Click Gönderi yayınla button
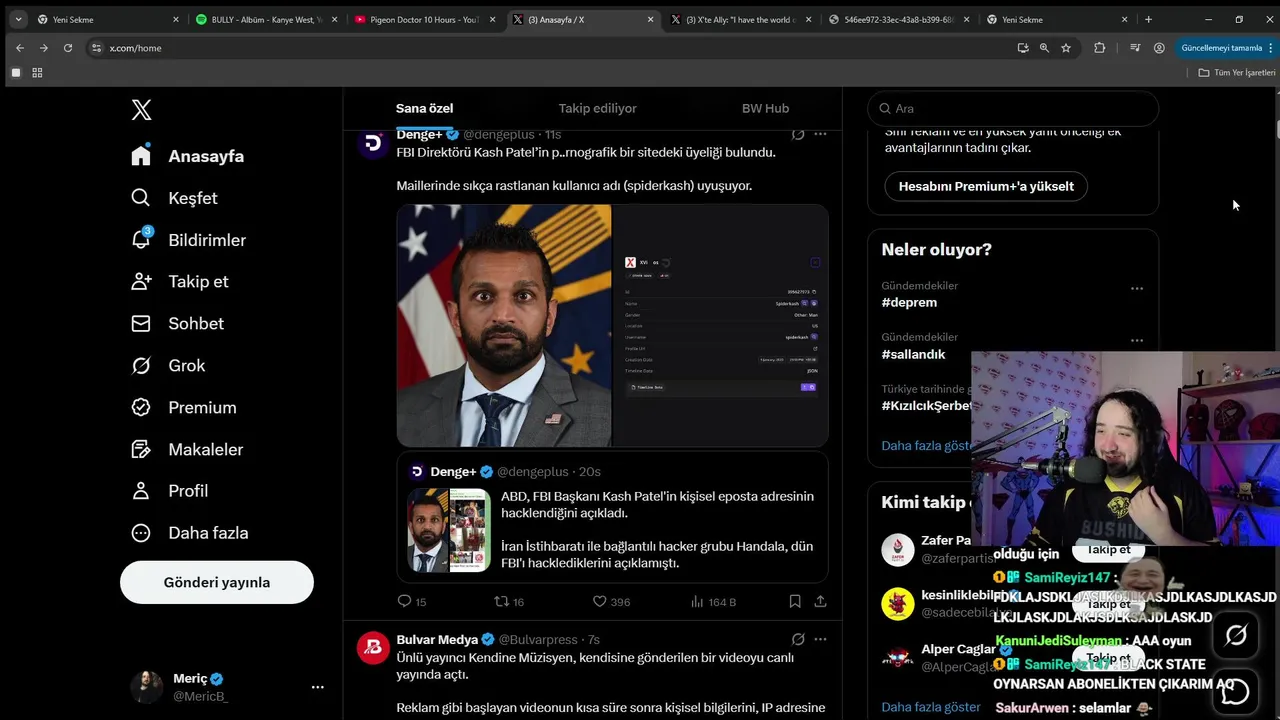The height and width of the screenshot is (720, 1280). click(217, 582)
